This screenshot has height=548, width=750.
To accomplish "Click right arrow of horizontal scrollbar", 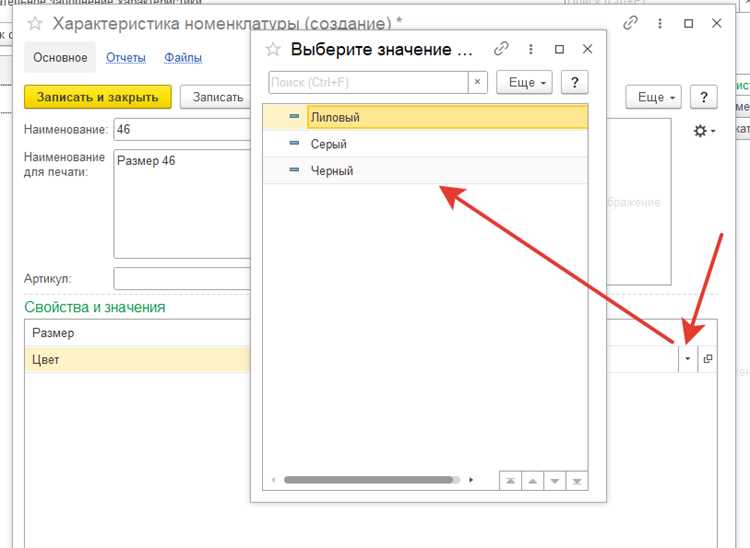I will pyautogui.click(x=471, y=480).
